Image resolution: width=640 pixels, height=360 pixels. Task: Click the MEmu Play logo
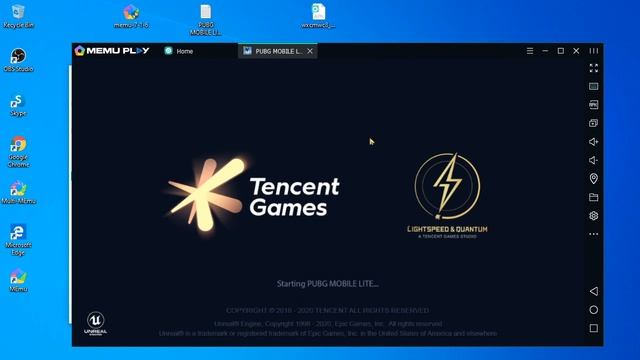(112, 51)
